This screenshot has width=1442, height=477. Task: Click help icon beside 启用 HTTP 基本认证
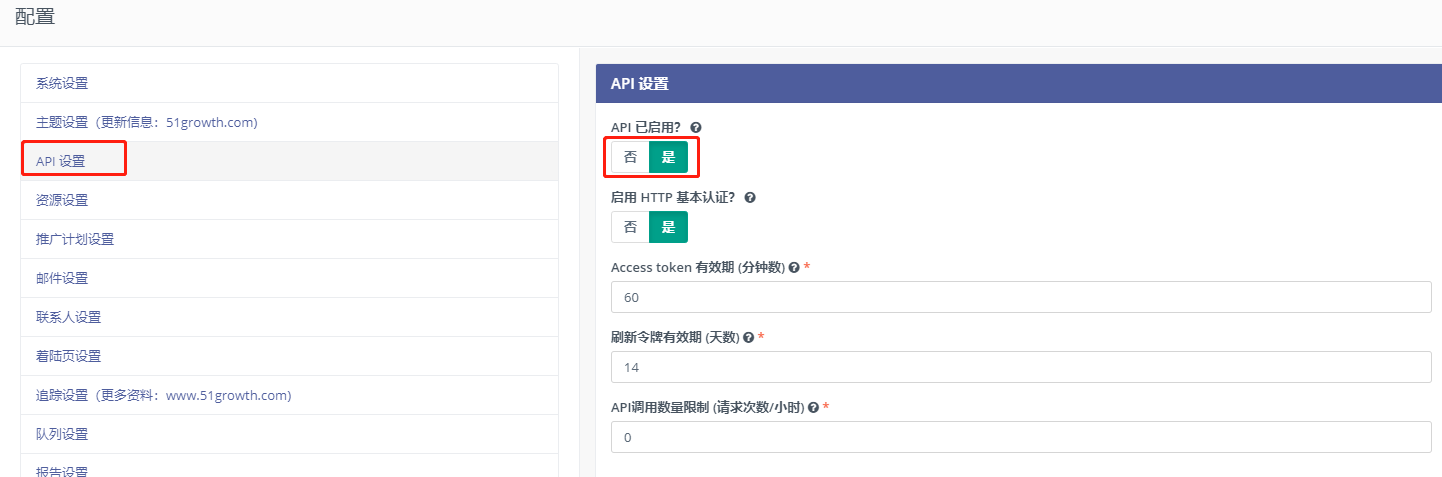pyautogui.click(x=750, y=198)
